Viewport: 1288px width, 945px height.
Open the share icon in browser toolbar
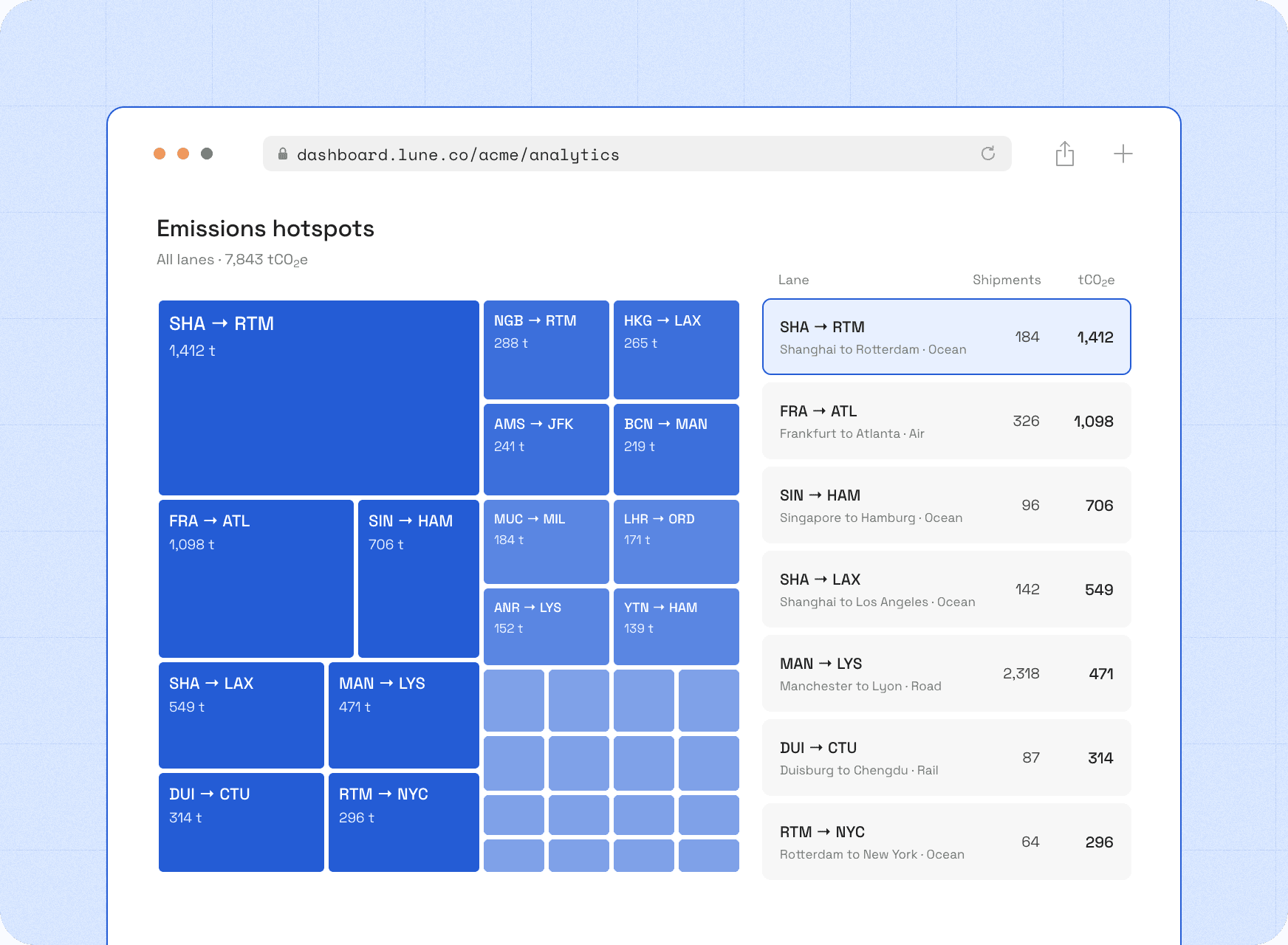(1064, 154)
